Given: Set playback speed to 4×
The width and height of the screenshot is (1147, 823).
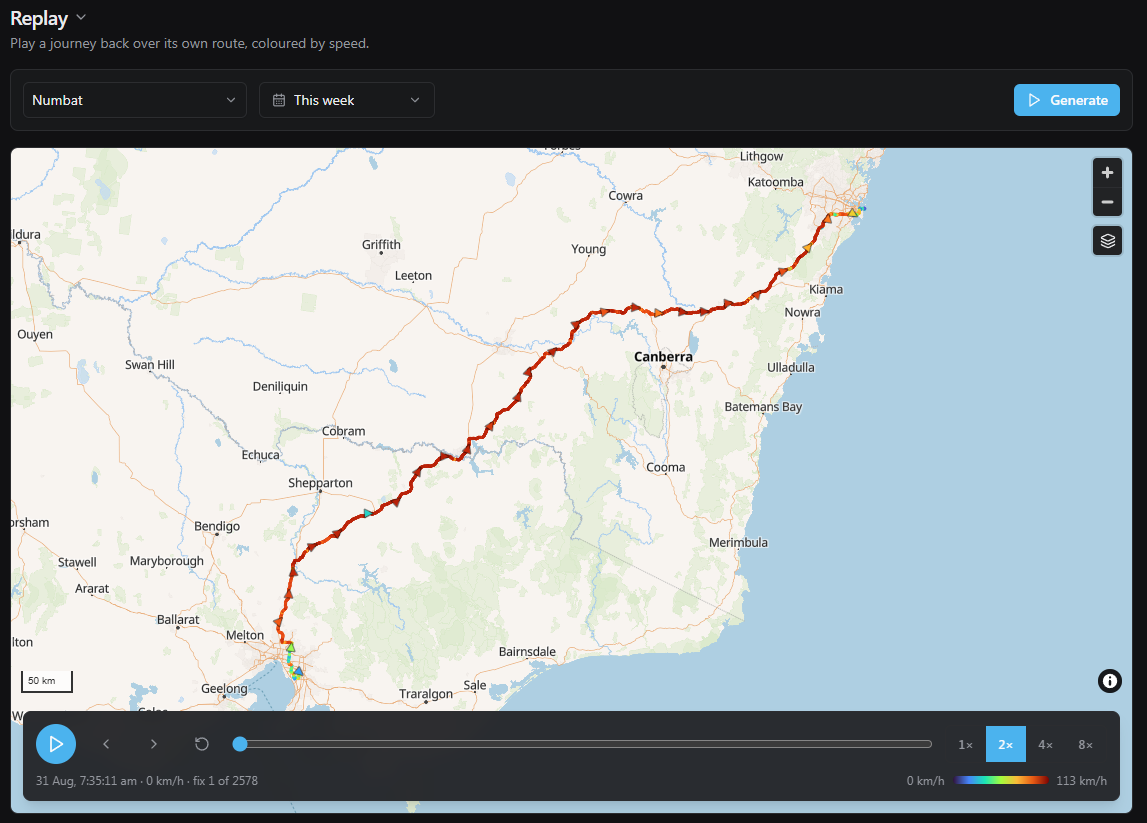Looking at the screenshot, I should click(1045, 745).
